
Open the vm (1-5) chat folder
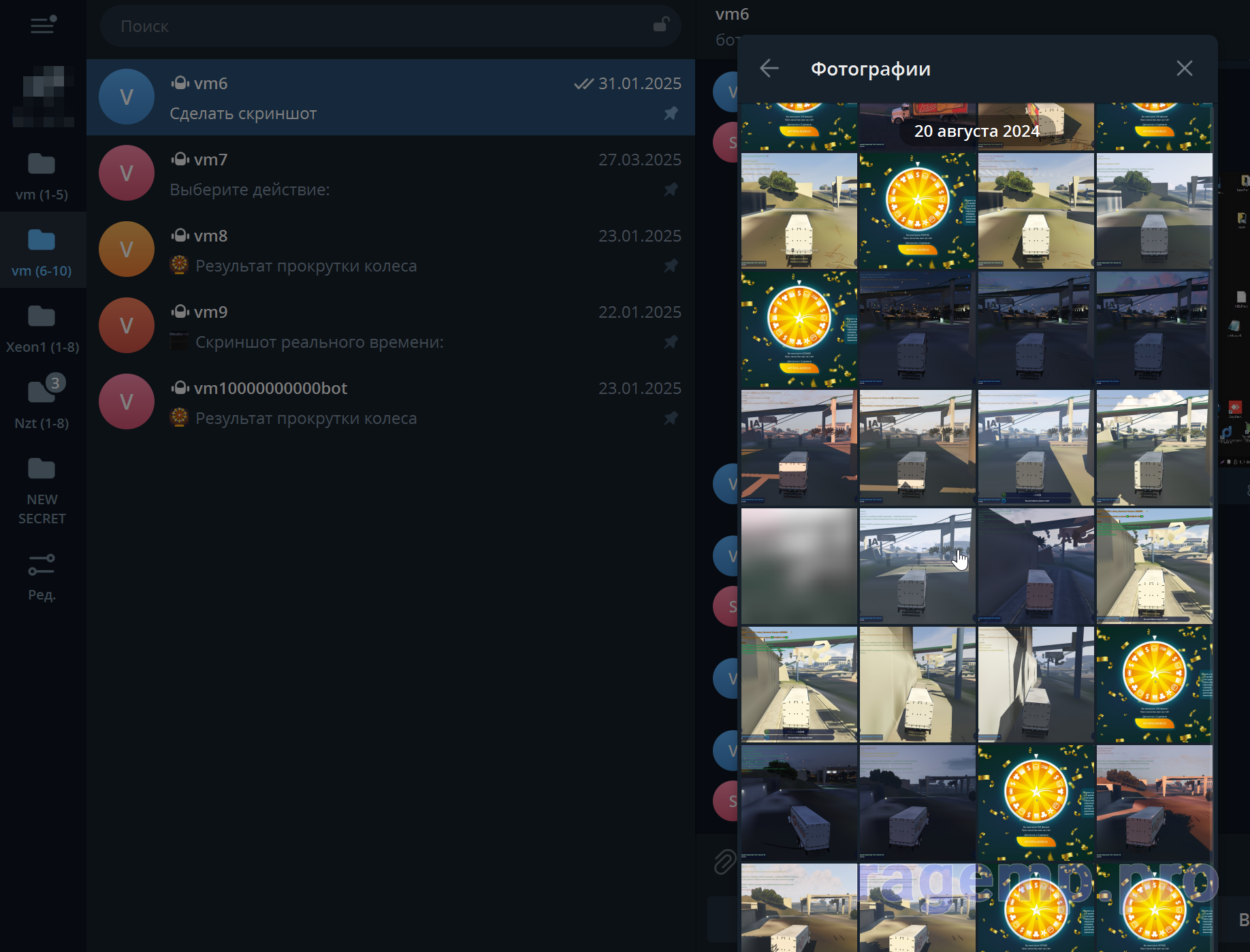click(42, 175)
